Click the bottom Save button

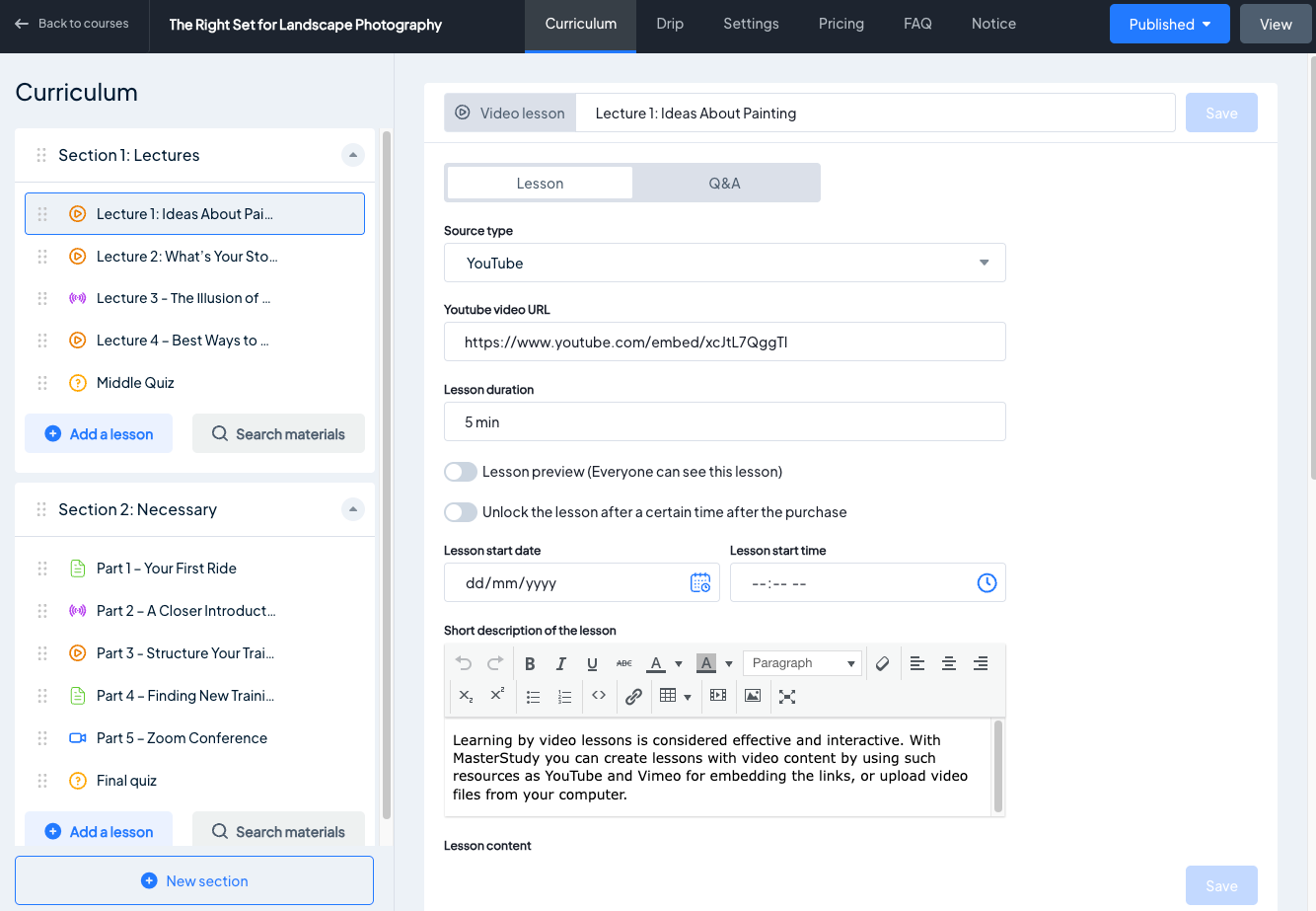[1221, 885]
